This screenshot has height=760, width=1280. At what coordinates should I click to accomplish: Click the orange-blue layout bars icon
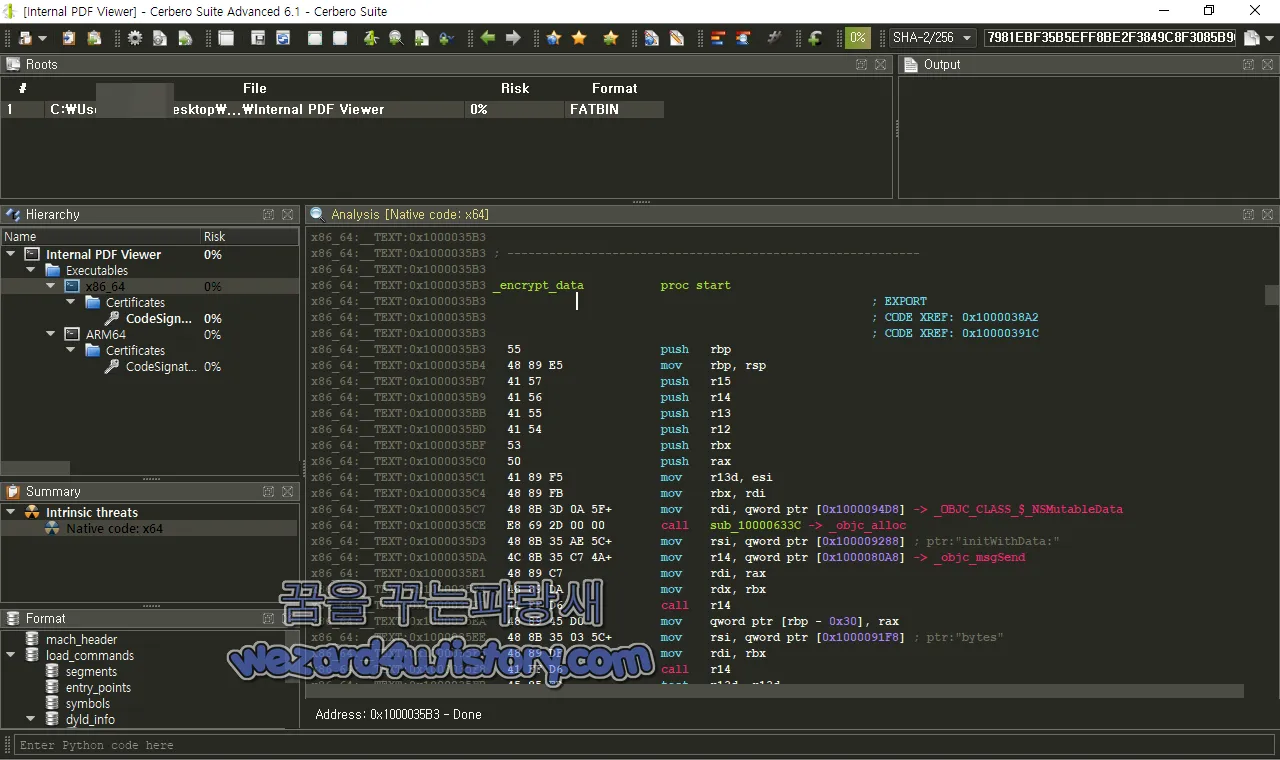pos(718,38)
